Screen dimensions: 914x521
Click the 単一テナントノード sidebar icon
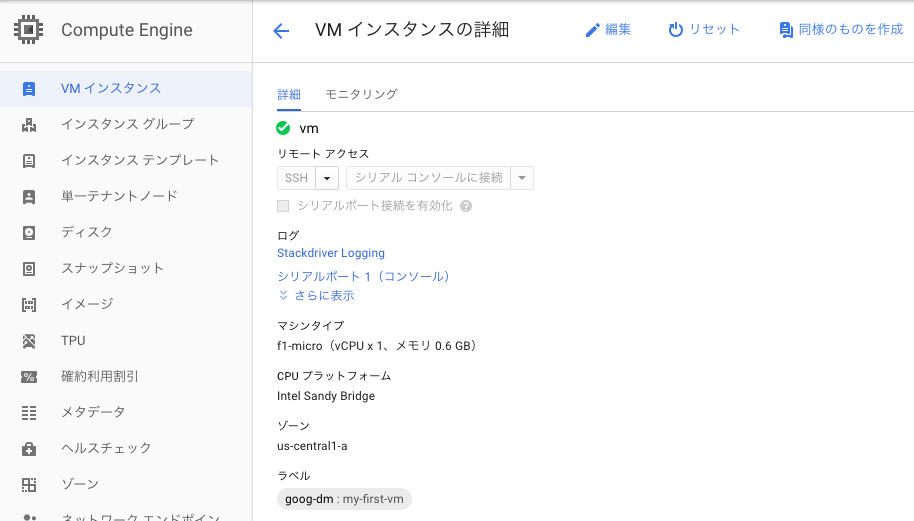pos(29,197)
